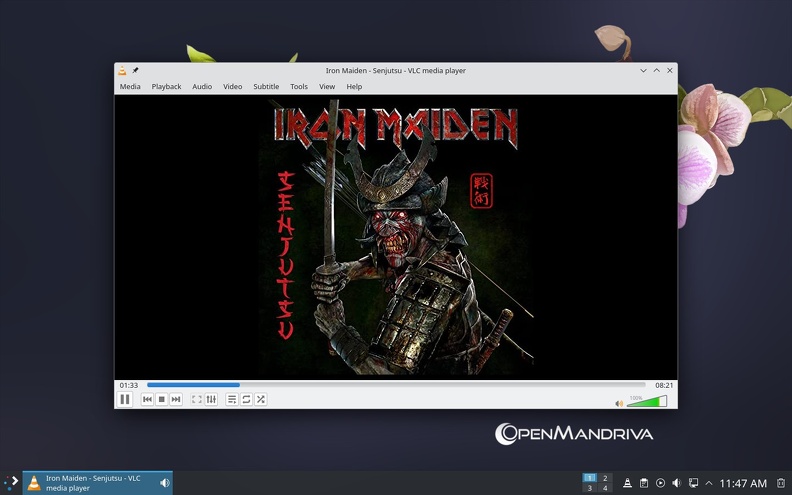
Task: Toggle loop repeat mode
Action: 246,400
